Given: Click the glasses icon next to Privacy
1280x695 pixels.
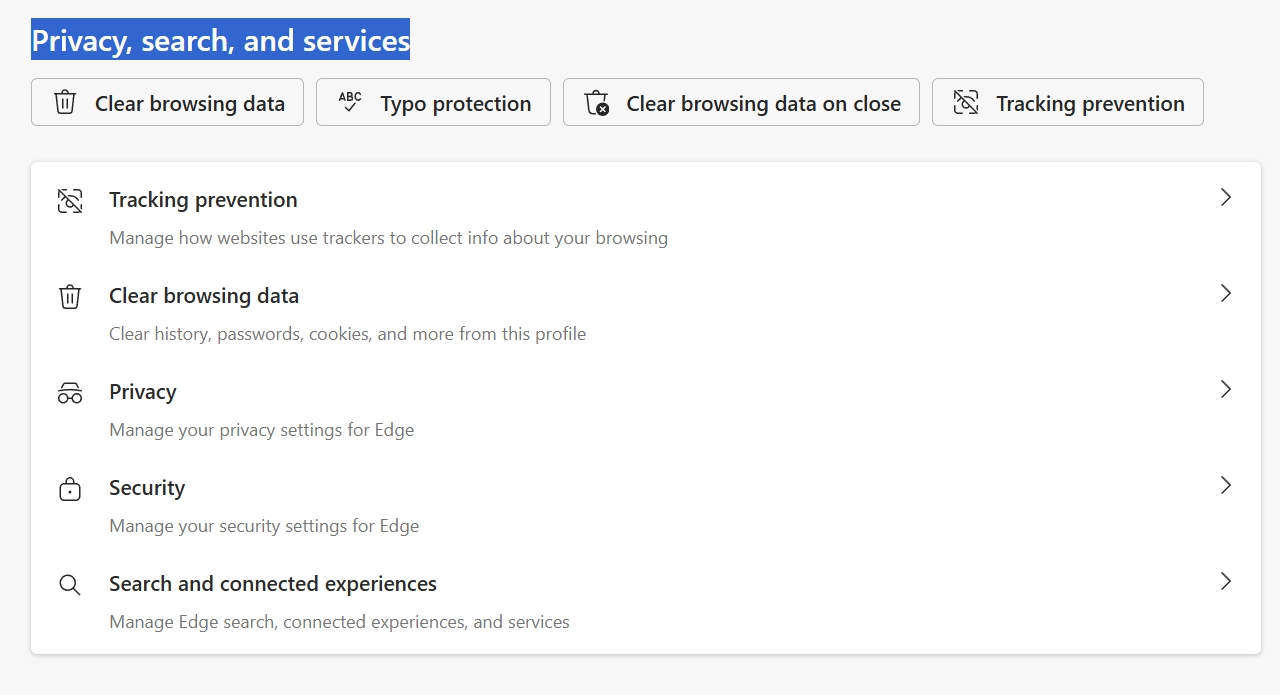Looking at the screenshot, I should click(x=69, y=391).
